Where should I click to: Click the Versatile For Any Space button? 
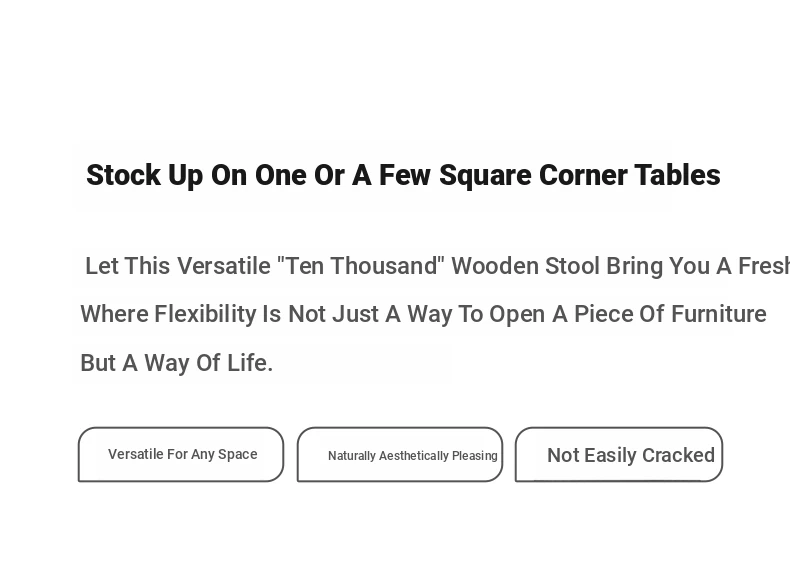181,455
